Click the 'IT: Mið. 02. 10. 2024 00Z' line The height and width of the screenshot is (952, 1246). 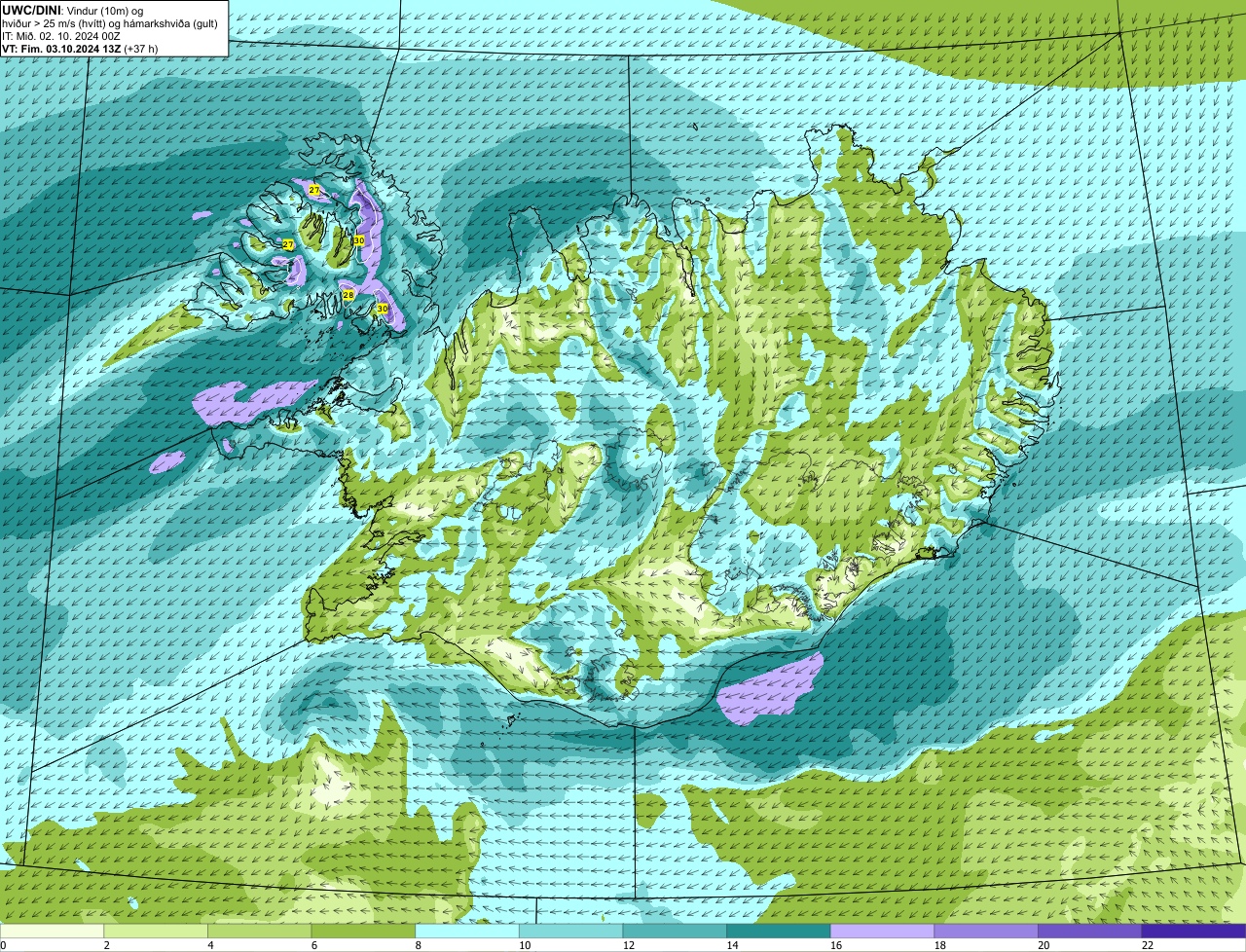pyautogui.click(x=61, y=35)
